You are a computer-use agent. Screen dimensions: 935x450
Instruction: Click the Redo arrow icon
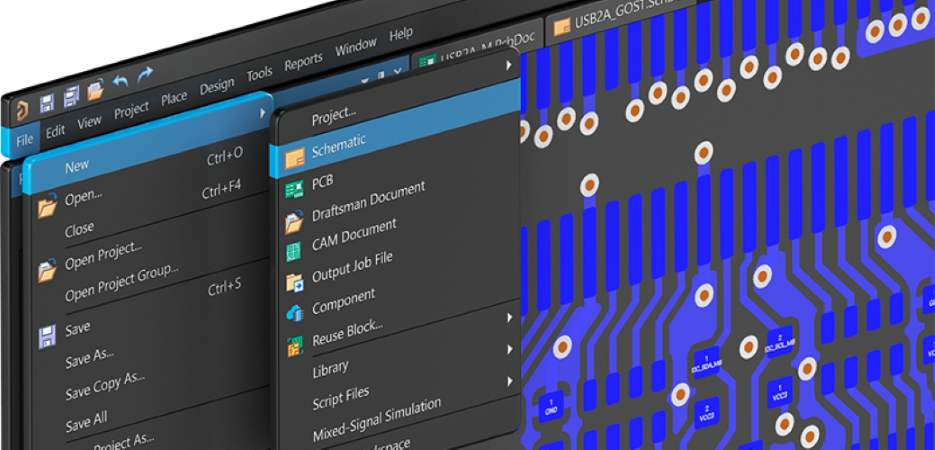point(146,75)
